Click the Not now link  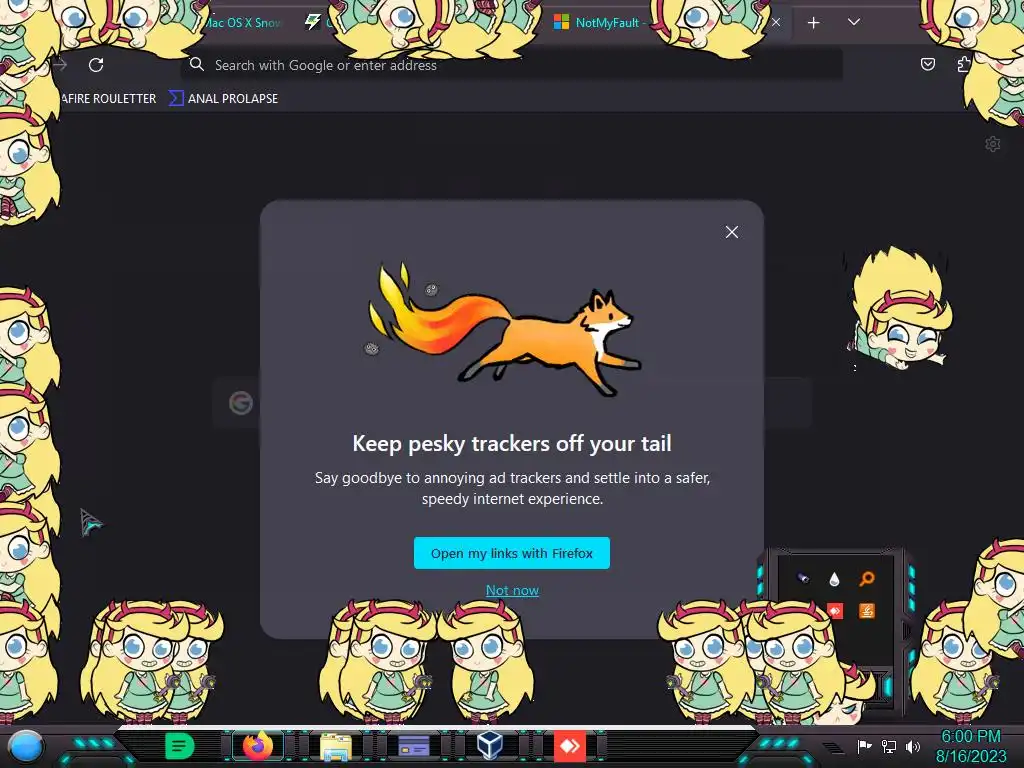pos(512,590)
